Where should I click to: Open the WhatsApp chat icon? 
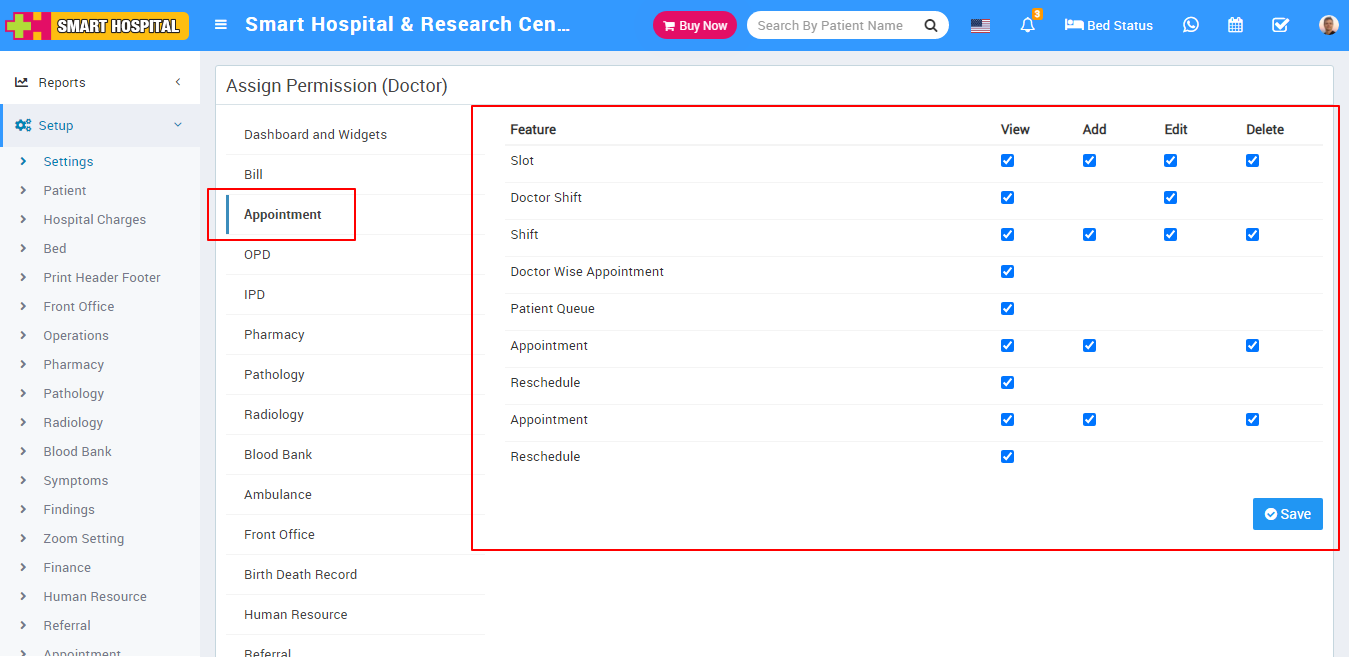(x=1190, y=25)
